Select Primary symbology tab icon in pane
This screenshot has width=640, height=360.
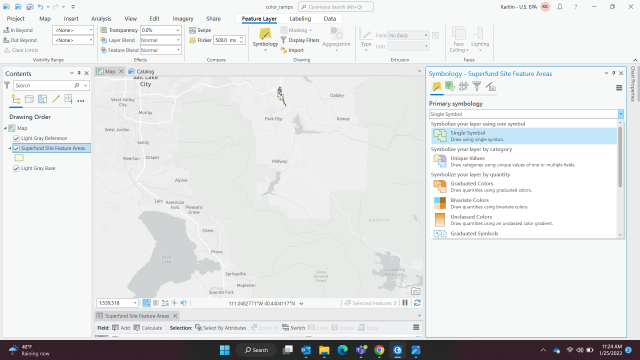[x=437, y=87]
